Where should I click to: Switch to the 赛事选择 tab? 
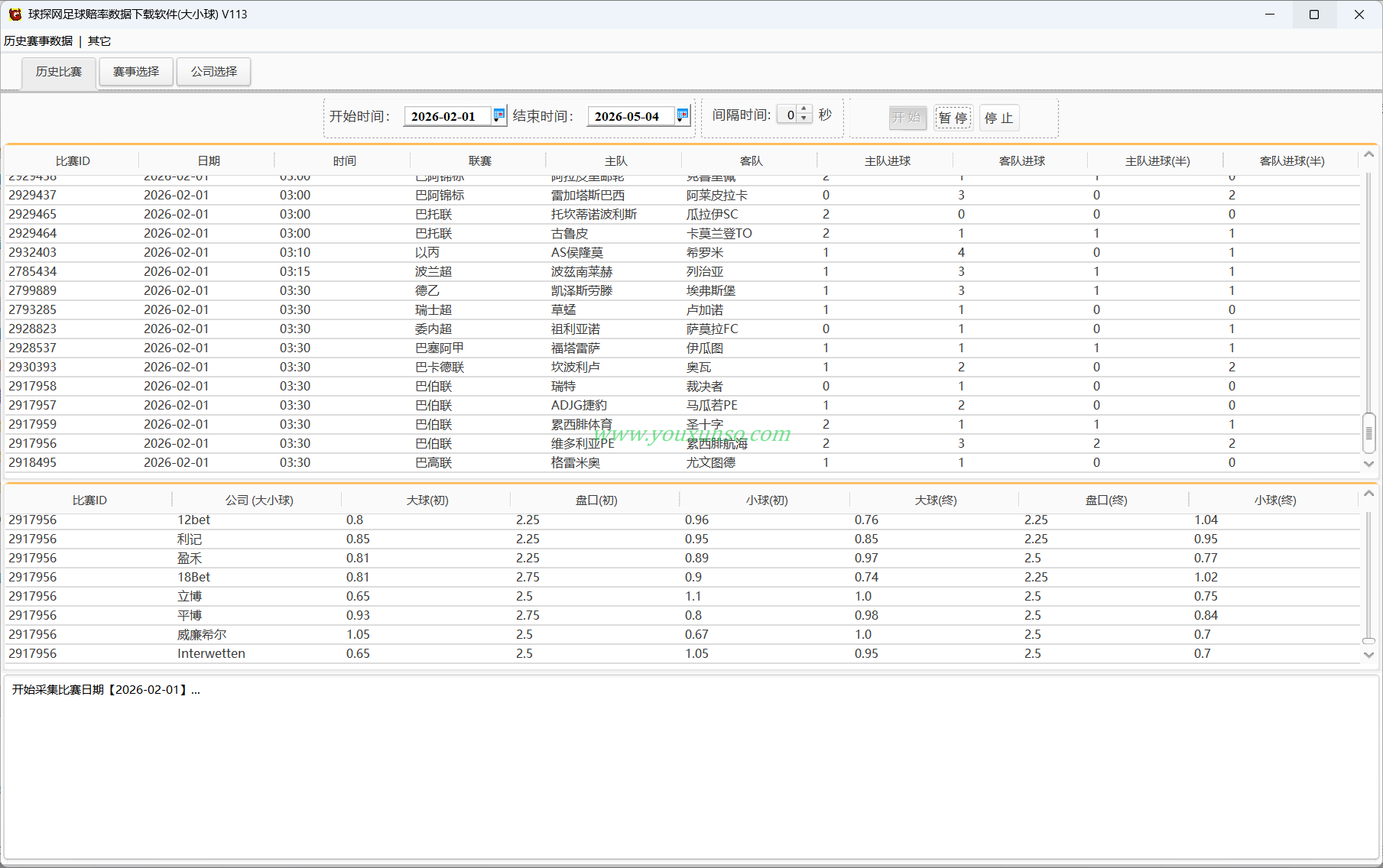tap(136, 72)
